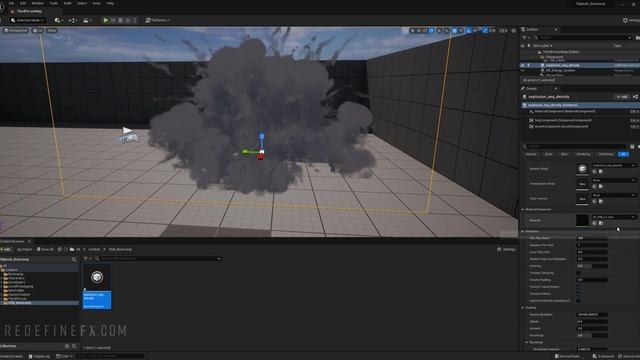This screenshot has height=360, width=640.
Task: Click the Add component button in Details
Action: tap(622, 97)
